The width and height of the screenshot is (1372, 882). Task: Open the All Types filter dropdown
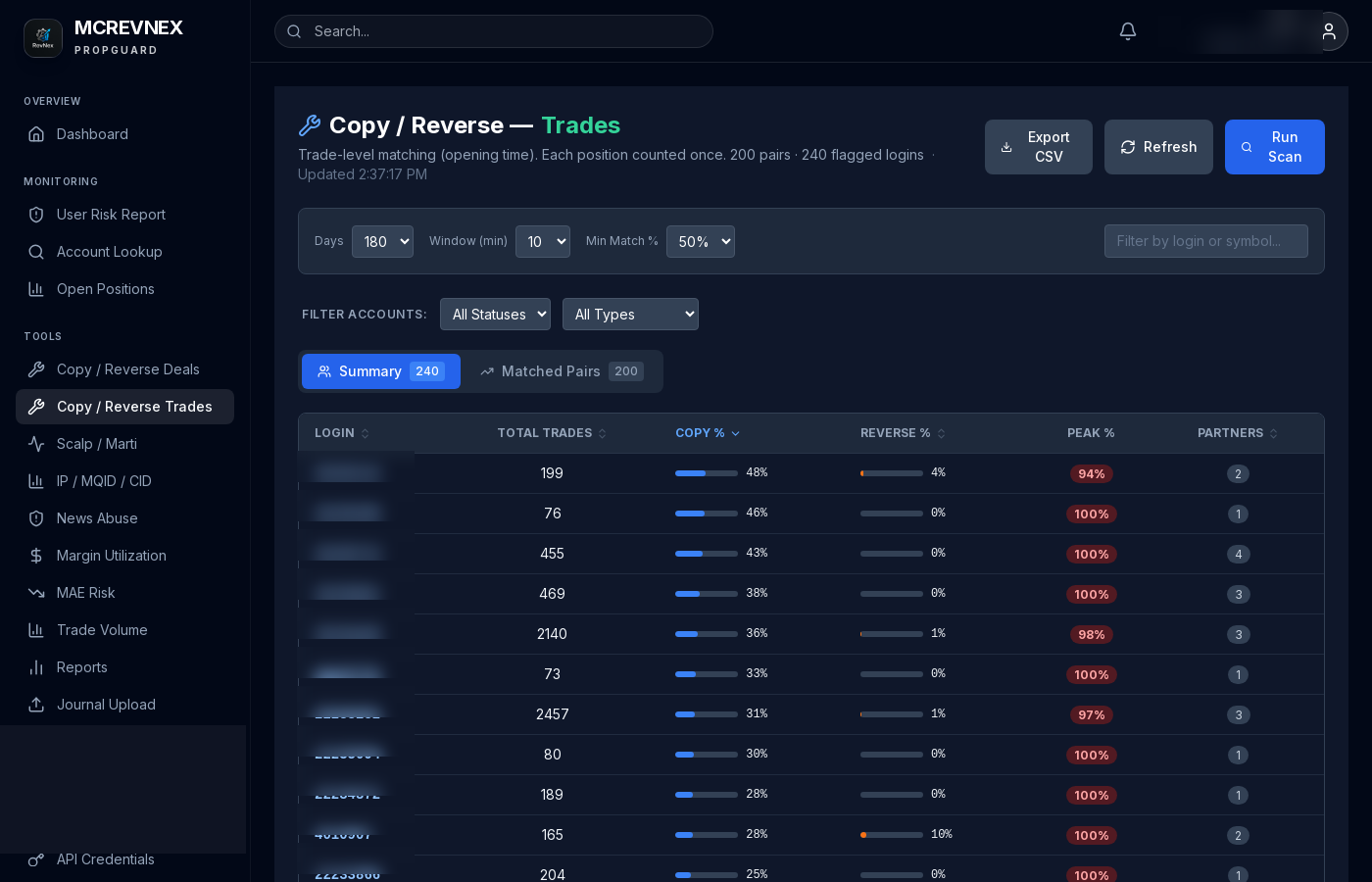pyautogui.click(x=630, y=314)
